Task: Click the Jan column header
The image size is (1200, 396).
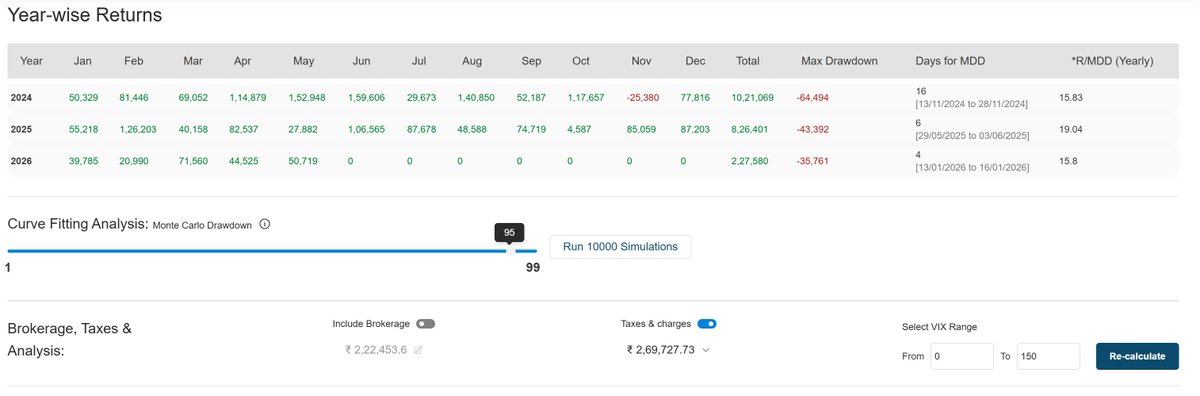Action: pyautogui.click(x=83, y=61)
